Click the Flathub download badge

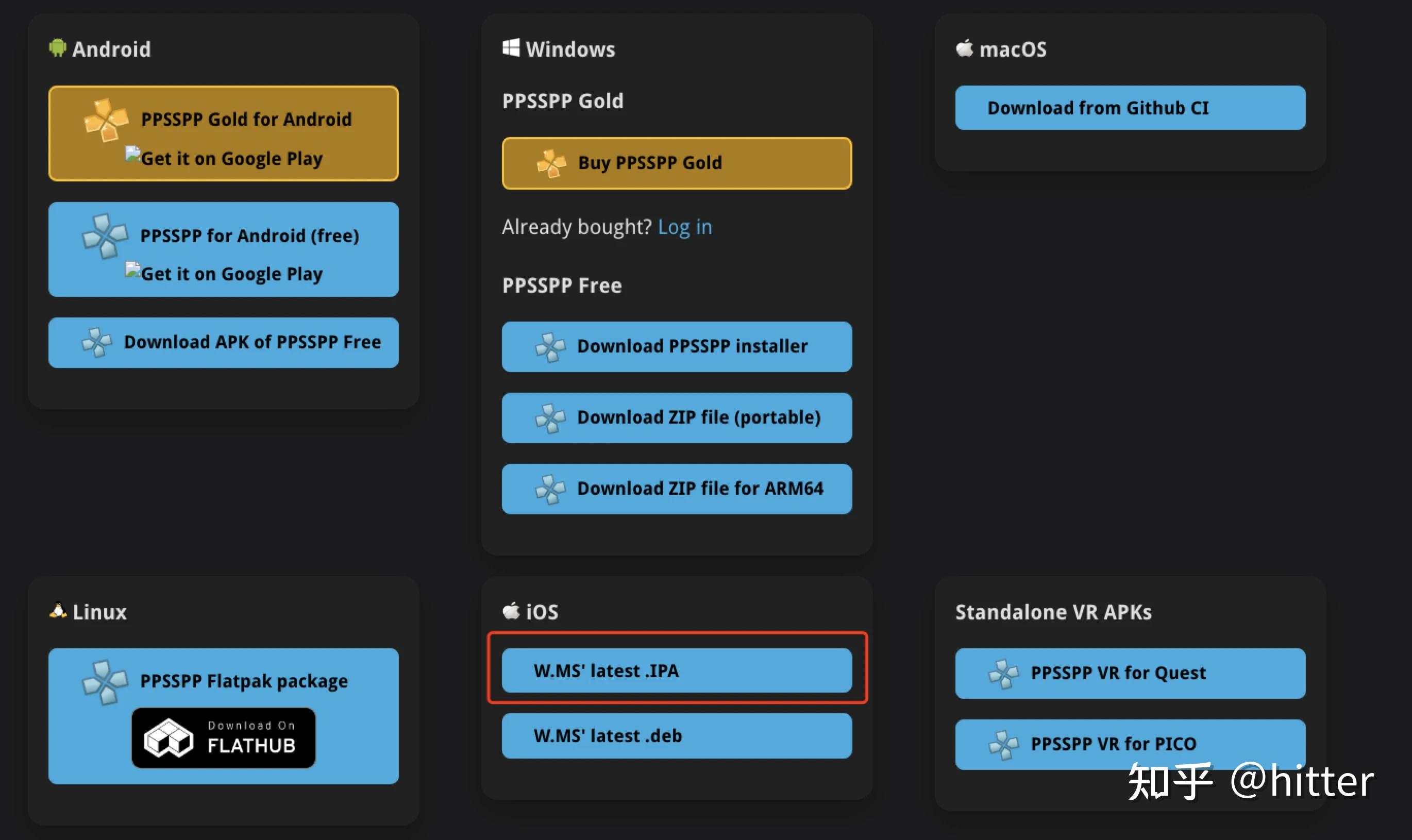click(224, 737)
